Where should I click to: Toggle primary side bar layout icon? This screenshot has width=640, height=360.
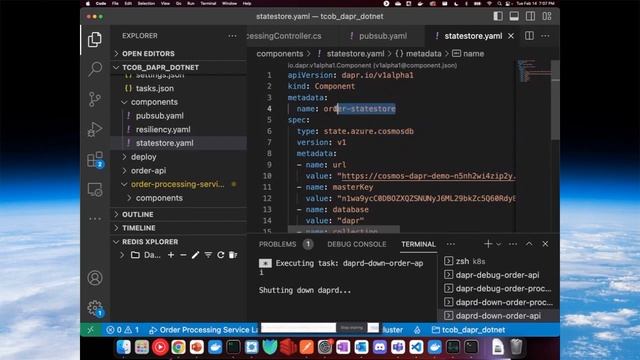coord(498,16)
